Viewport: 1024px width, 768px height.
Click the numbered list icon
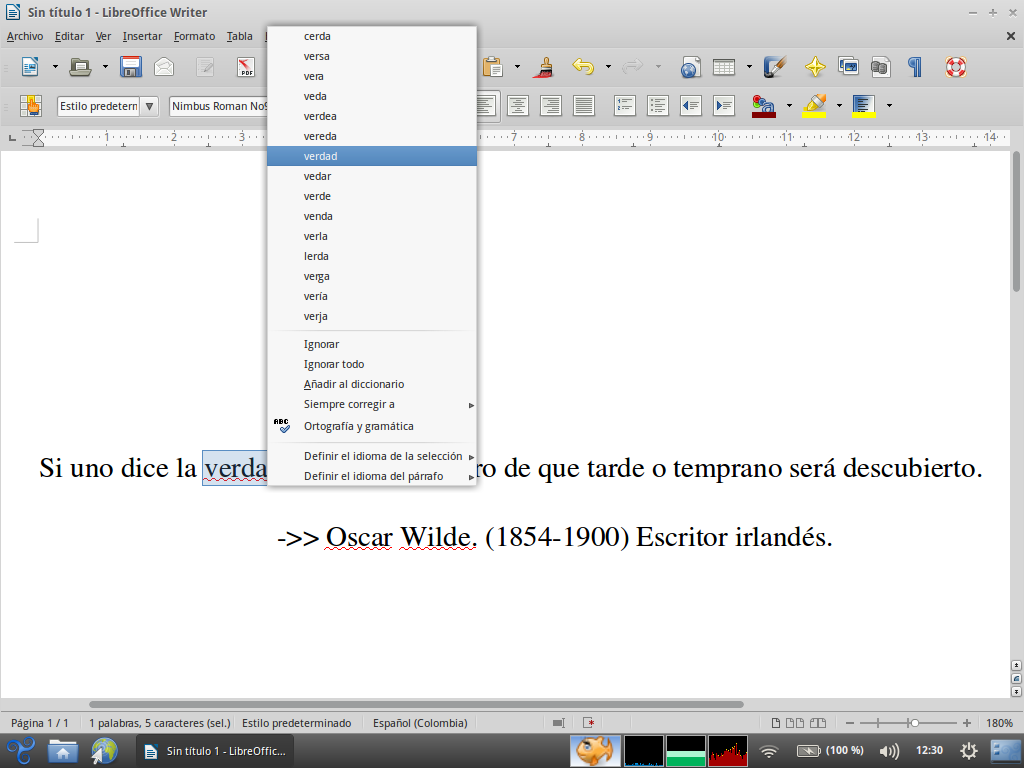625,106
